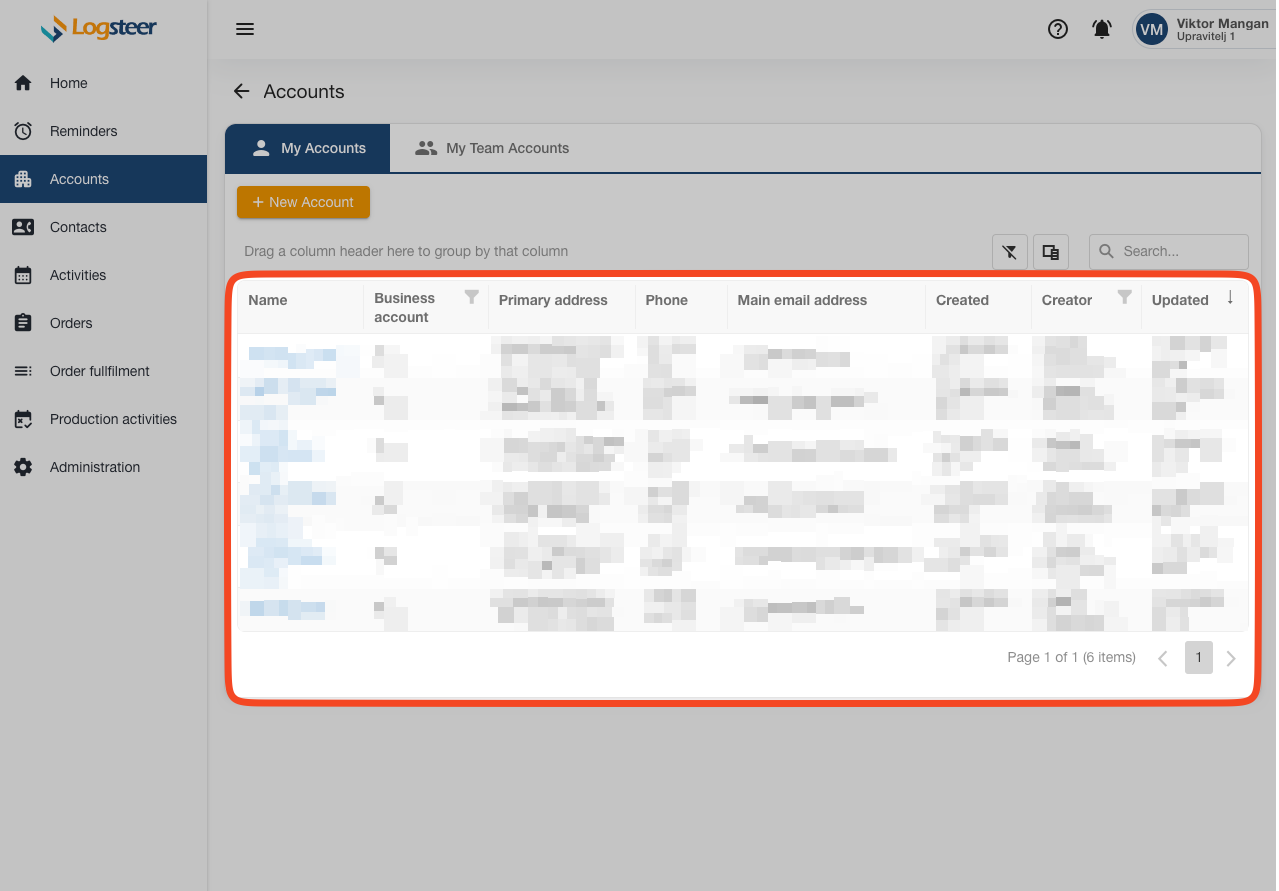Viewport: 1279px width, 891px height.
Task: Select the My Accounts tab
Action: tap(308, 148)
